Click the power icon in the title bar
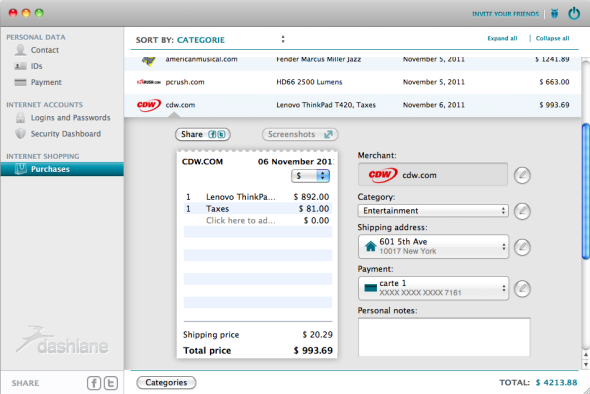590x394 pixels. pyautogui.click(x=574, y=14)
